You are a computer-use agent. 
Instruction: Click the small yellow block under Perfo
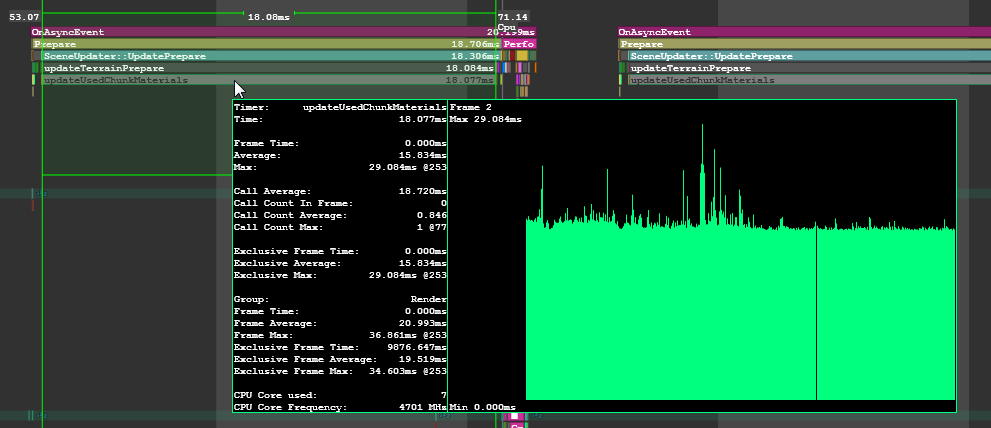[521, 56]
